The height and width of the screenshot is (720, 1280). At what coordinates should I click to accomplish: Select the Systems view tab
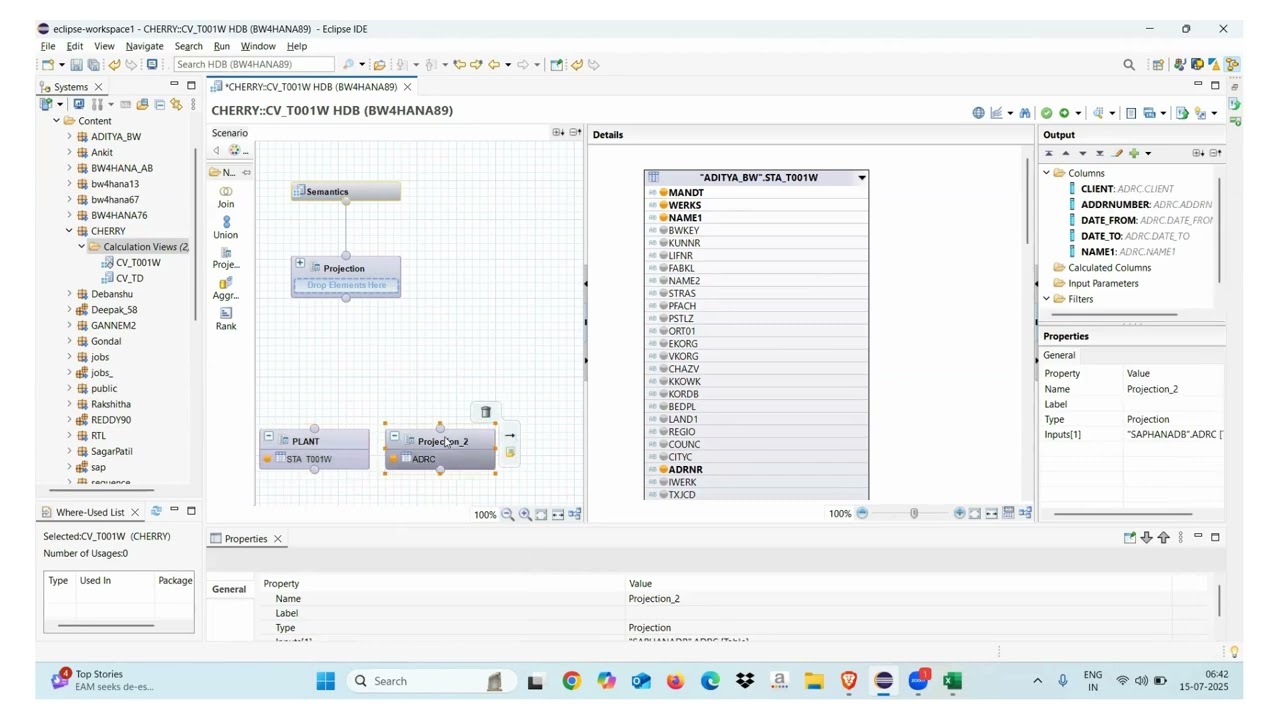(x=70, y=87)
